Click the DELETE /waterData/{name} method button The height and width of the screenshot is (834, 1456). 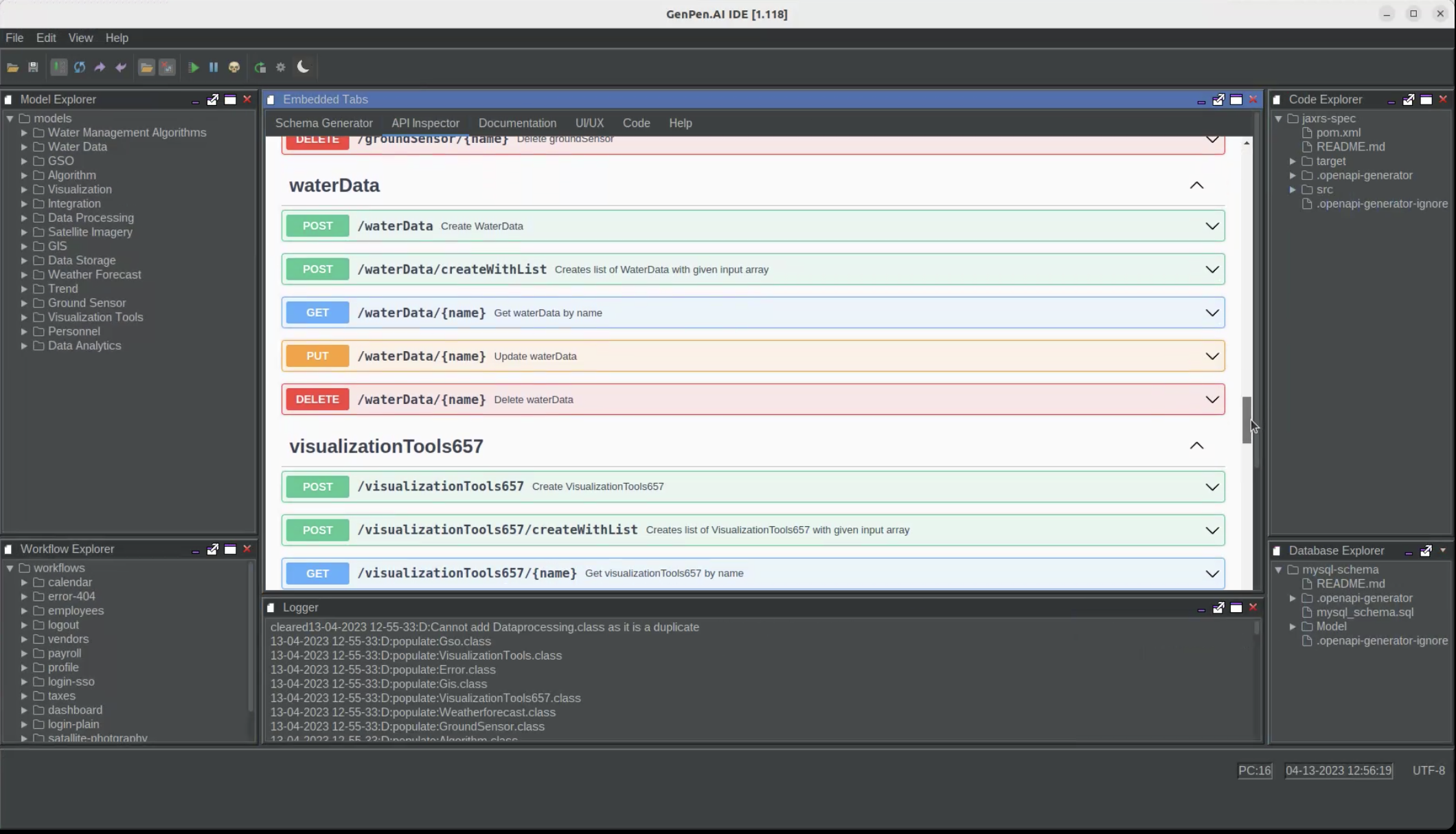[x=317, y=399]
